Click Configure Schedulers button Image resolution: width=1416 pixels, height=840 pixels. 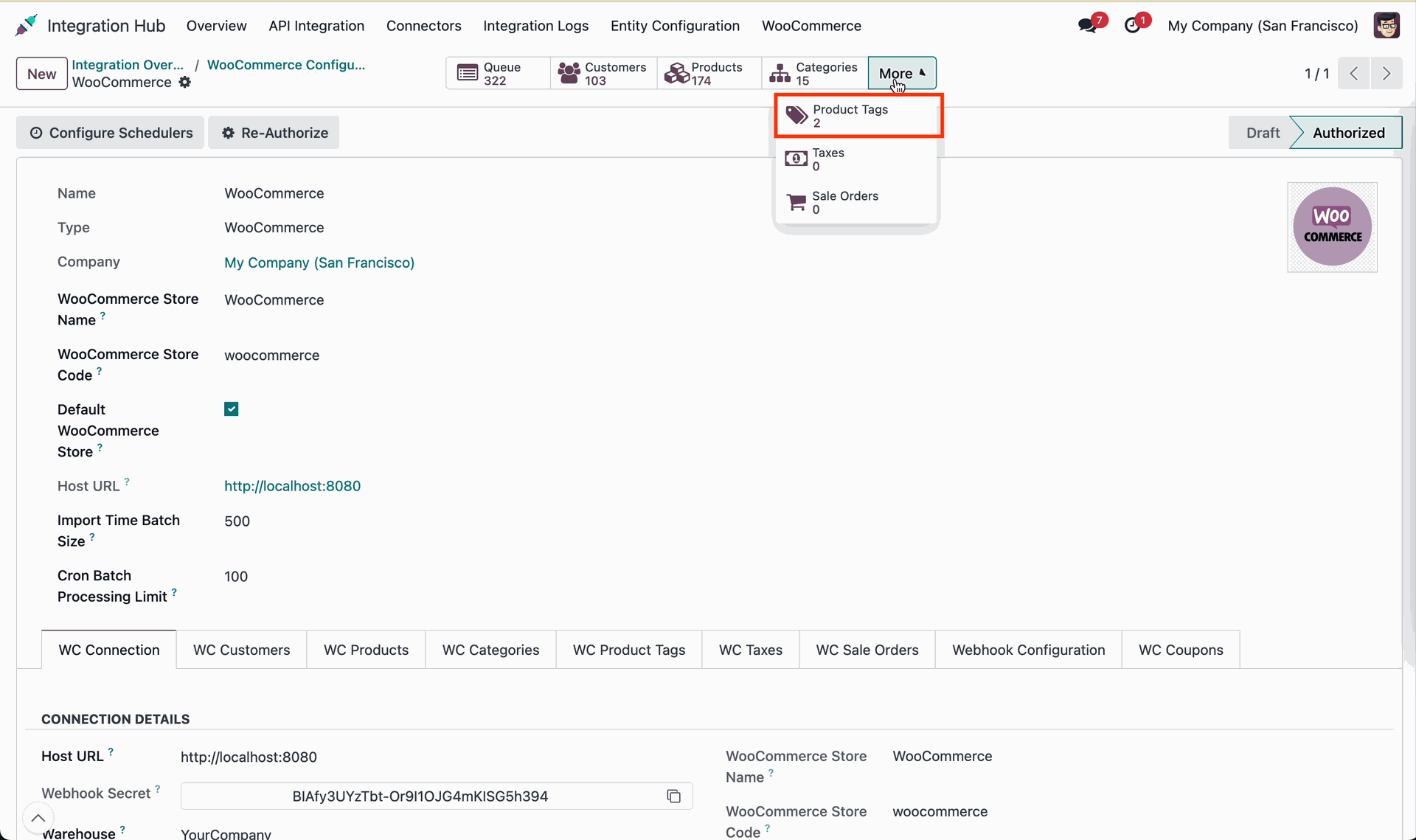pyautogui.click(x=111, y=133)
